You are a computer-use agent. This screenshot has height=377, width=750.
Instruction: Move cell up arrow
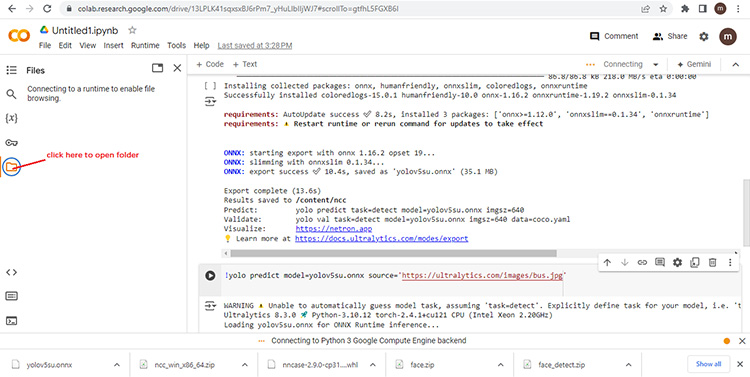(x=607, y=262)
